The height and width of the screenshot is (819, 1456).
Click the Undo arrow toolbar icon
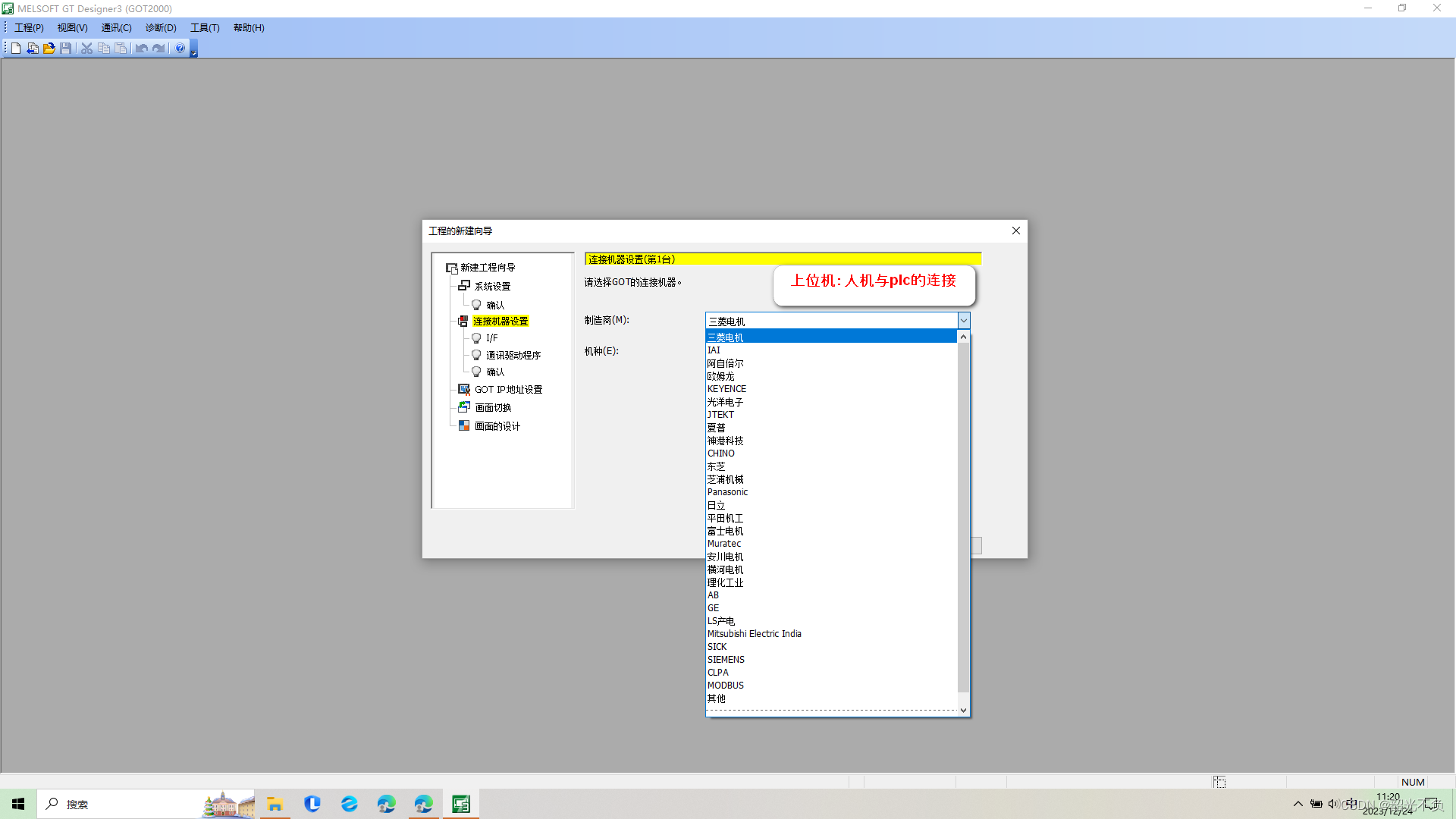point(142,48)
